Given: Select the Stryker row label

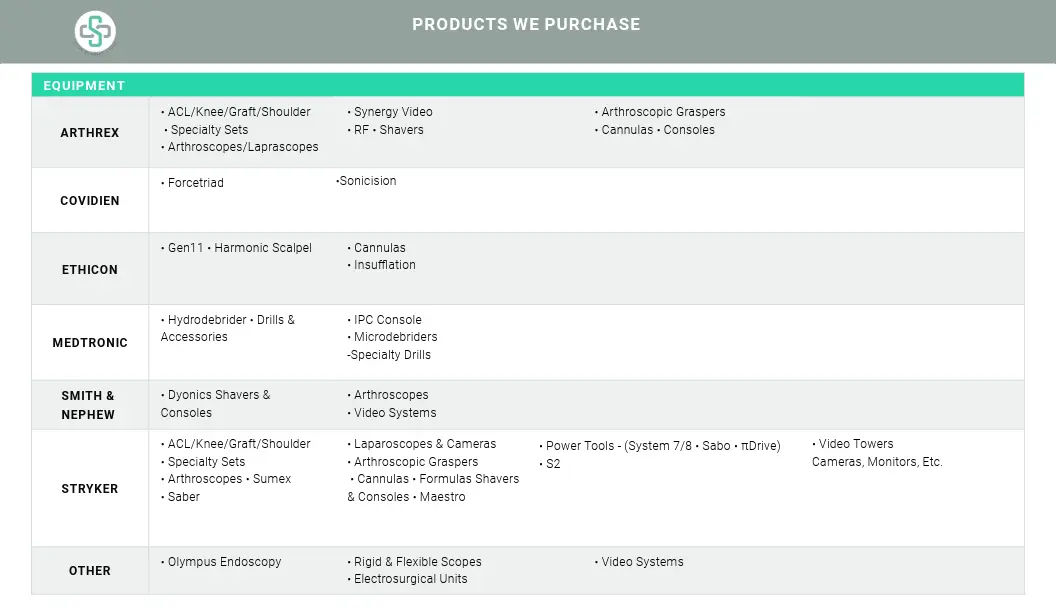Looking at the screenshot, I should pyautogui.click(x=90, y=489).
